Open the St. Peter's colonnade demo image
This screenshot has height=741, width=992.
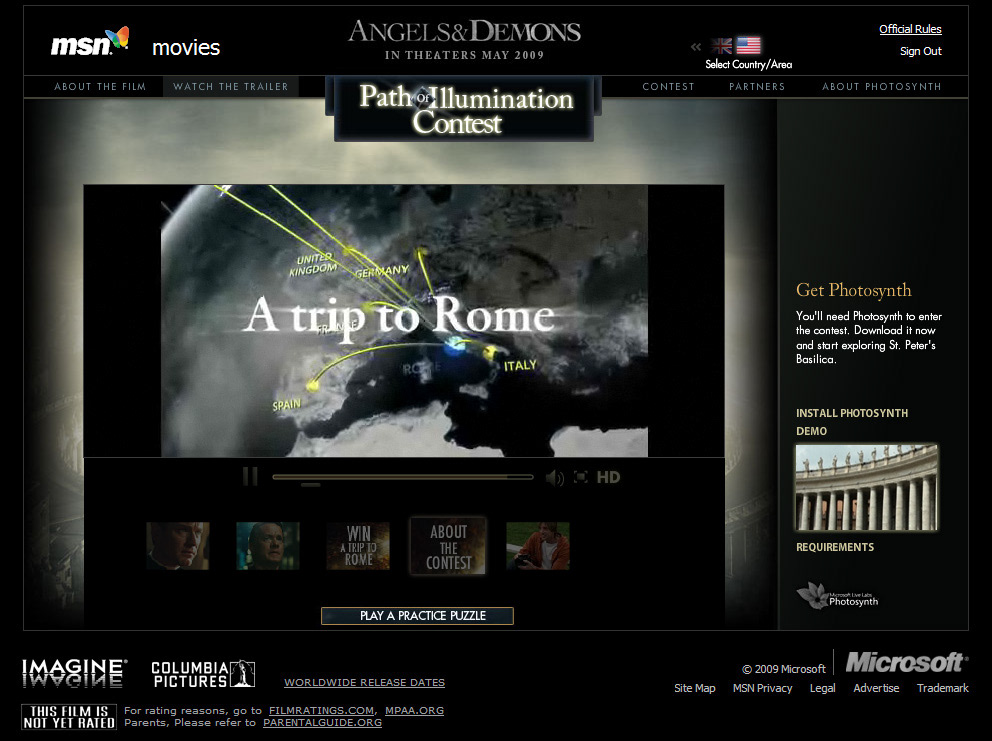[867, 487]
